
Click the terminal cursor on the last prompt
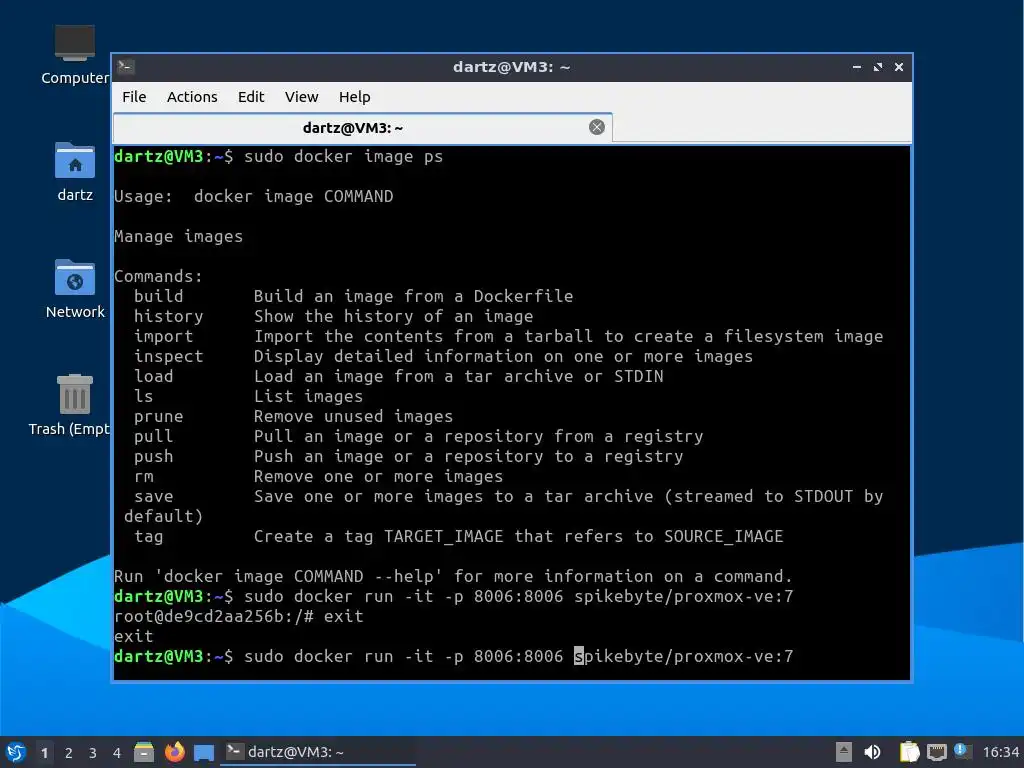(579, 656)
